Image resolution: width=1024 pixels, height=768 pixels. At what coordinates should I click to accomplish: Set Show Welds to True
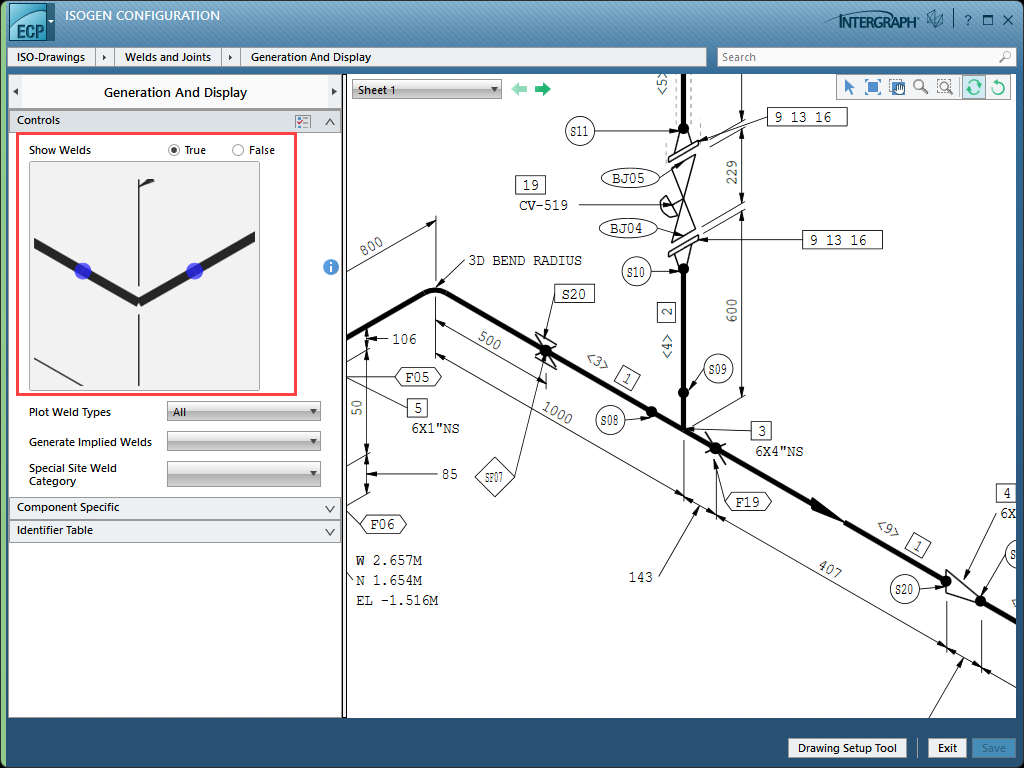(x=175, y=150)
